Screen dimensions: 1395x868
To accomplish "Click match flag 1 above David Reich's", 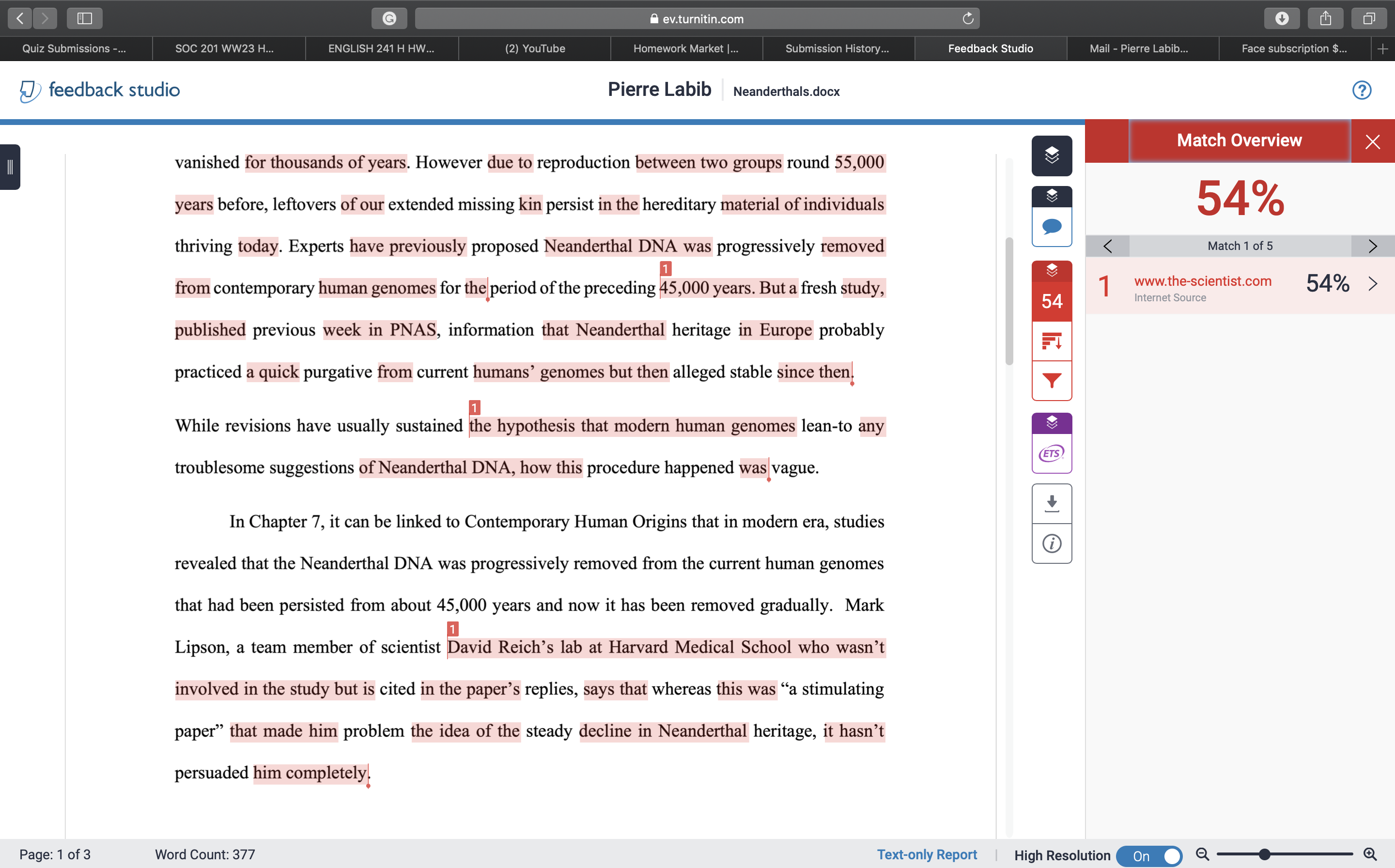I will 452,629.
